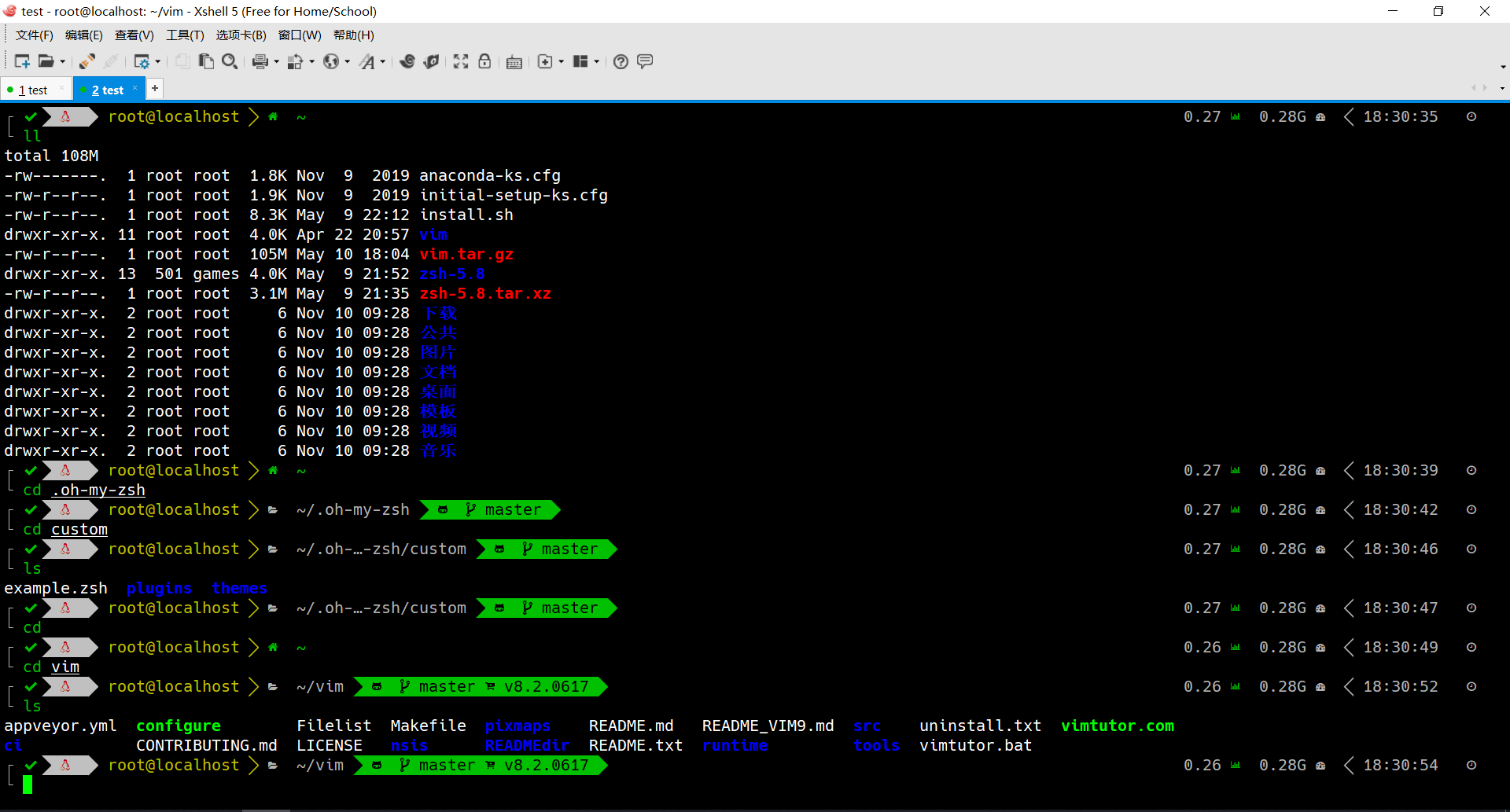Screen dimensions: 1510x812
Task: Click the '+' button to add a tab
Action: [154, 88]
